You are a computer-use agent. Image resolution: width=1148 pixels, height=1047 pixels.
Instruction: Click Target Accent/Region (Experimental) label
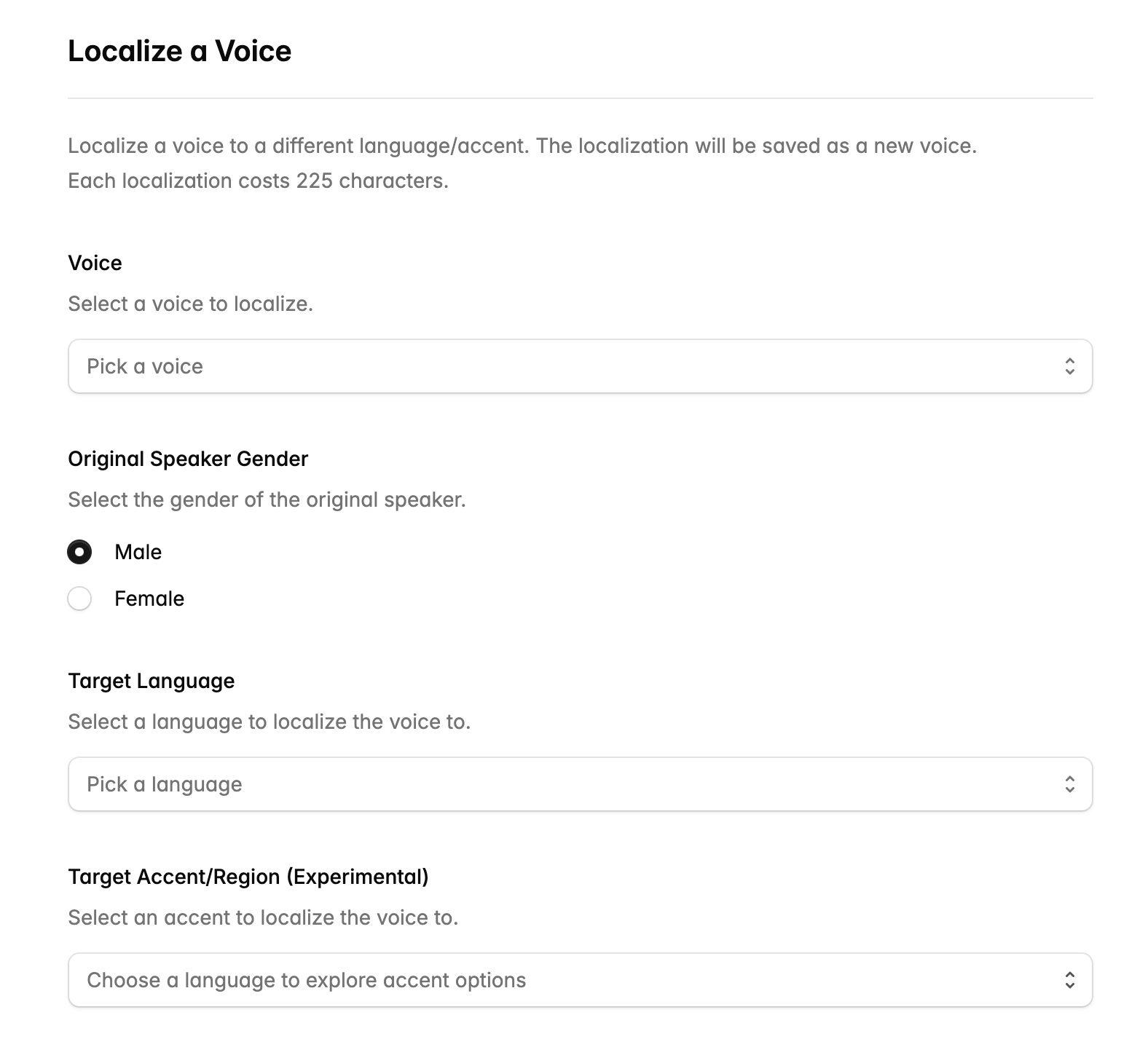248,877
